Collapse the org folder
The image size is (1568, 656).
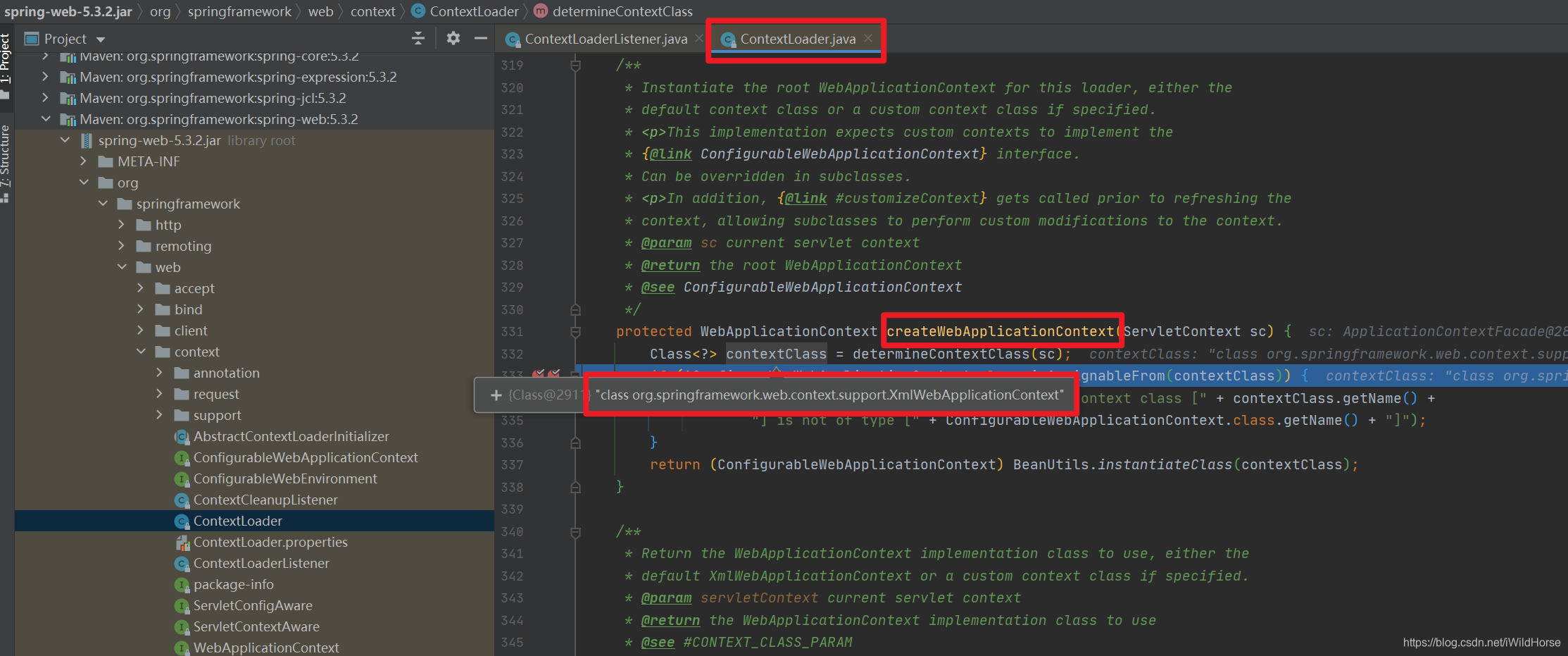click(84, 182)
